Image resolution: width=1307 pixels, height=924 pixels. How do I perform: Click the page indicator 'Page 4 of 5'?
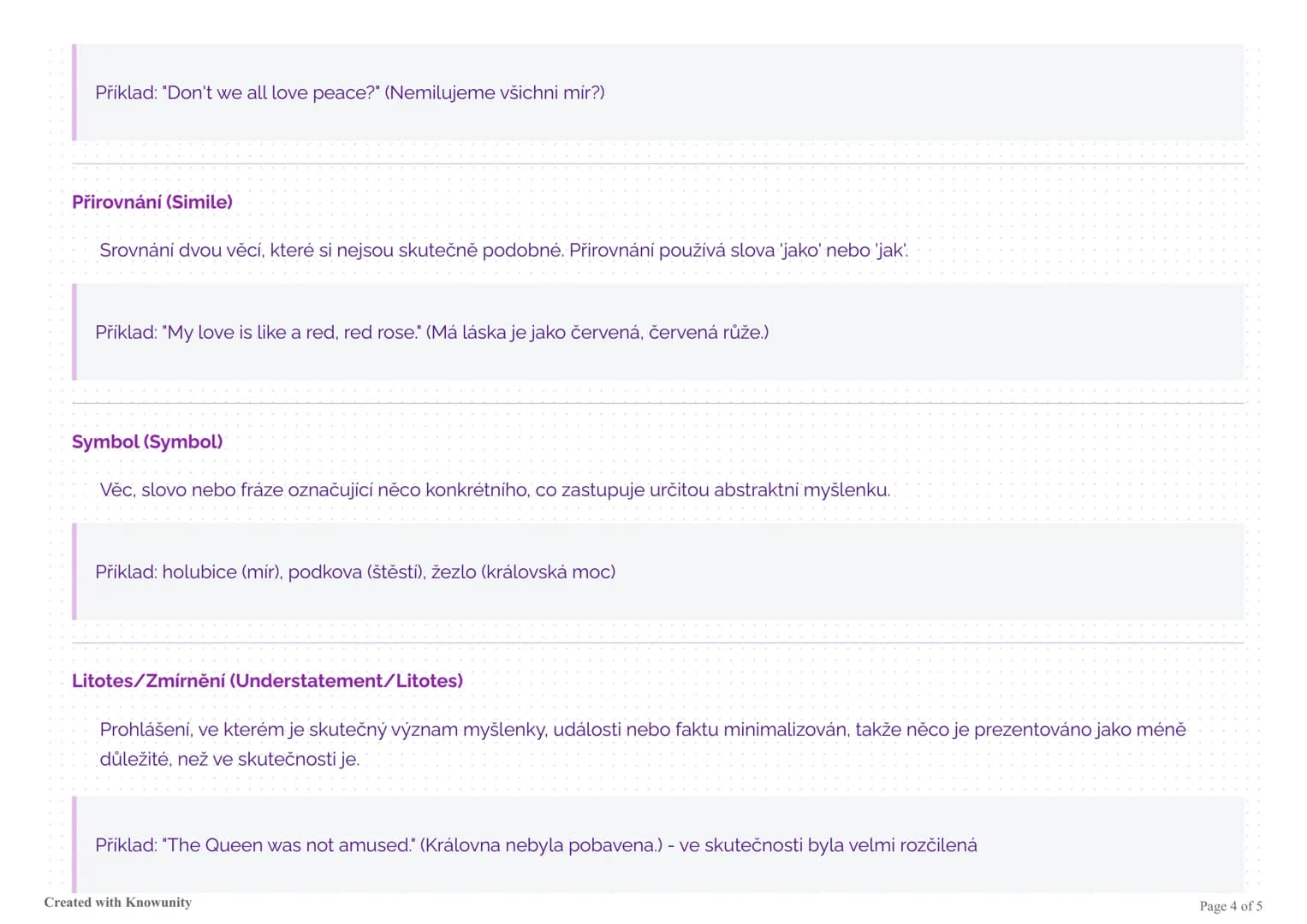tap(1231, 906)
